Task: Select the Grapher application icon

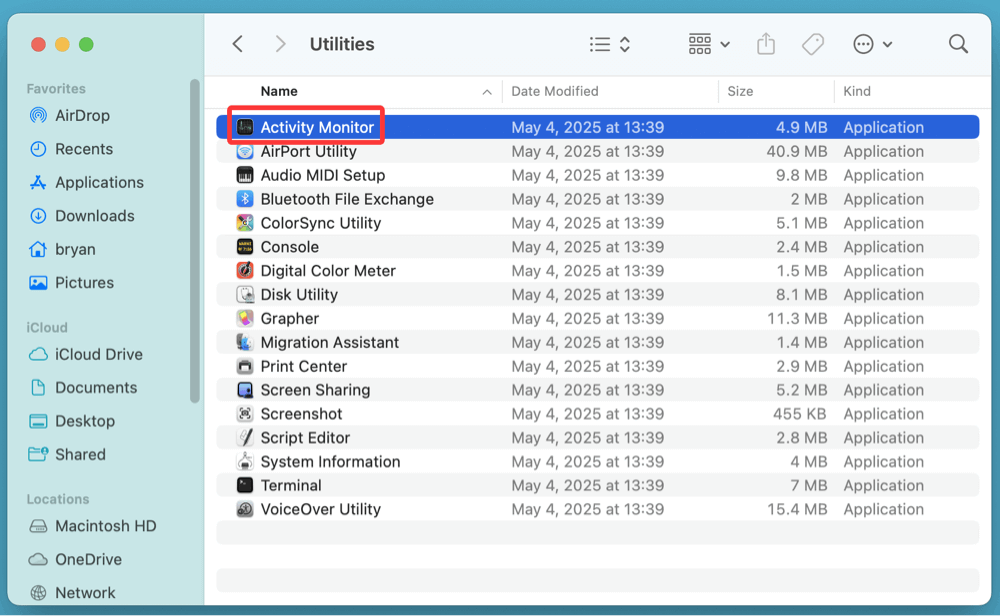Action: tap(243, 318)
